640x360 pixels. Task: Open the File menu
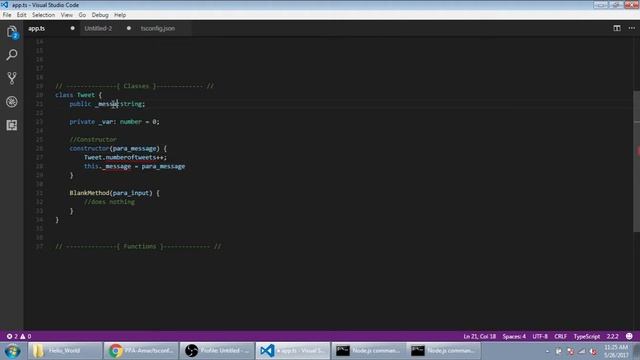pos(7,15)
